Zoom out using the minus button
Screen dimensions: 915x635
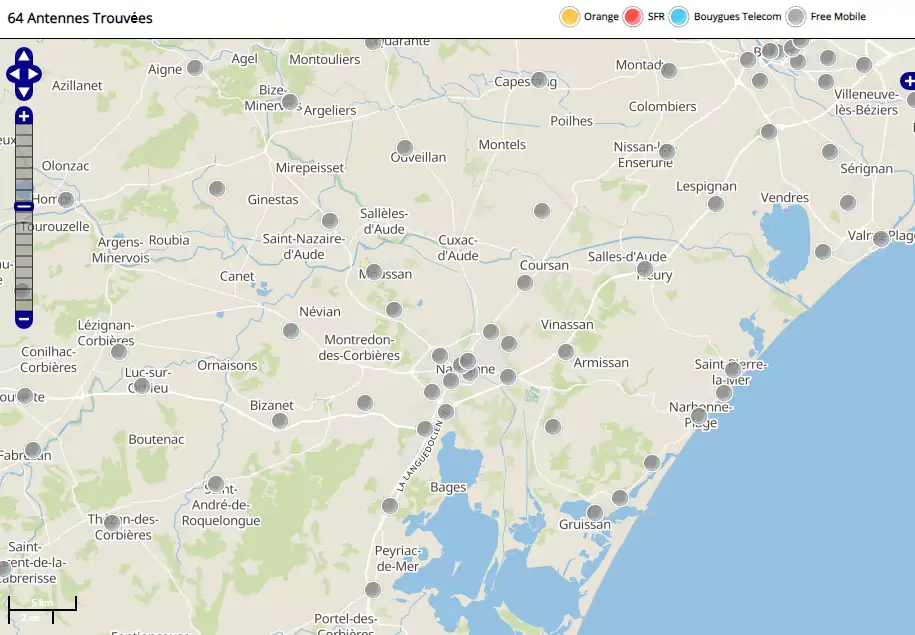coord(24,319)
